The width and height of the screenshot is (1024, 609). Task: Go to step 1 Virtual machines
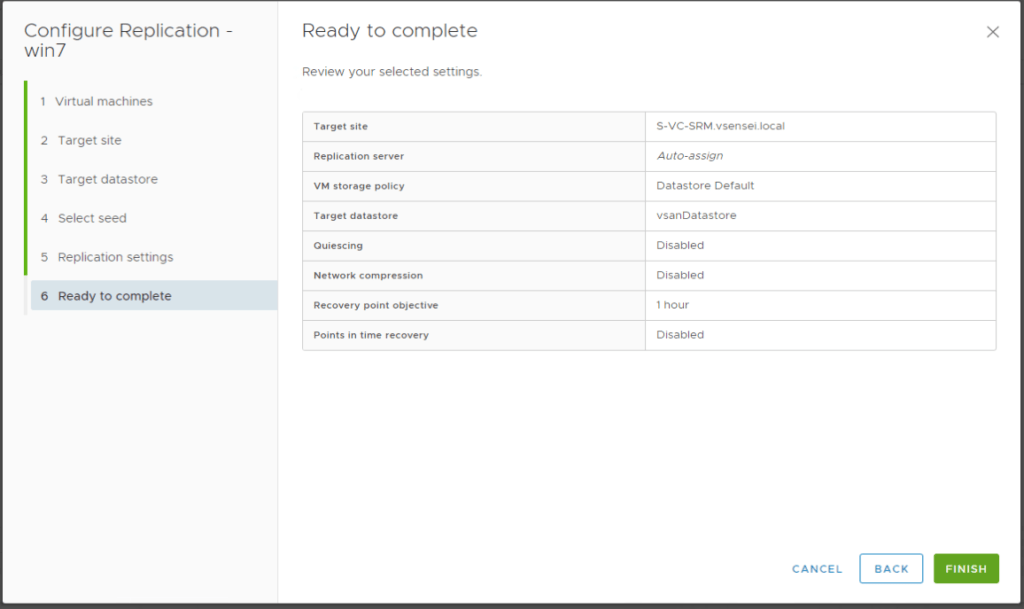(x=104, y=101)
